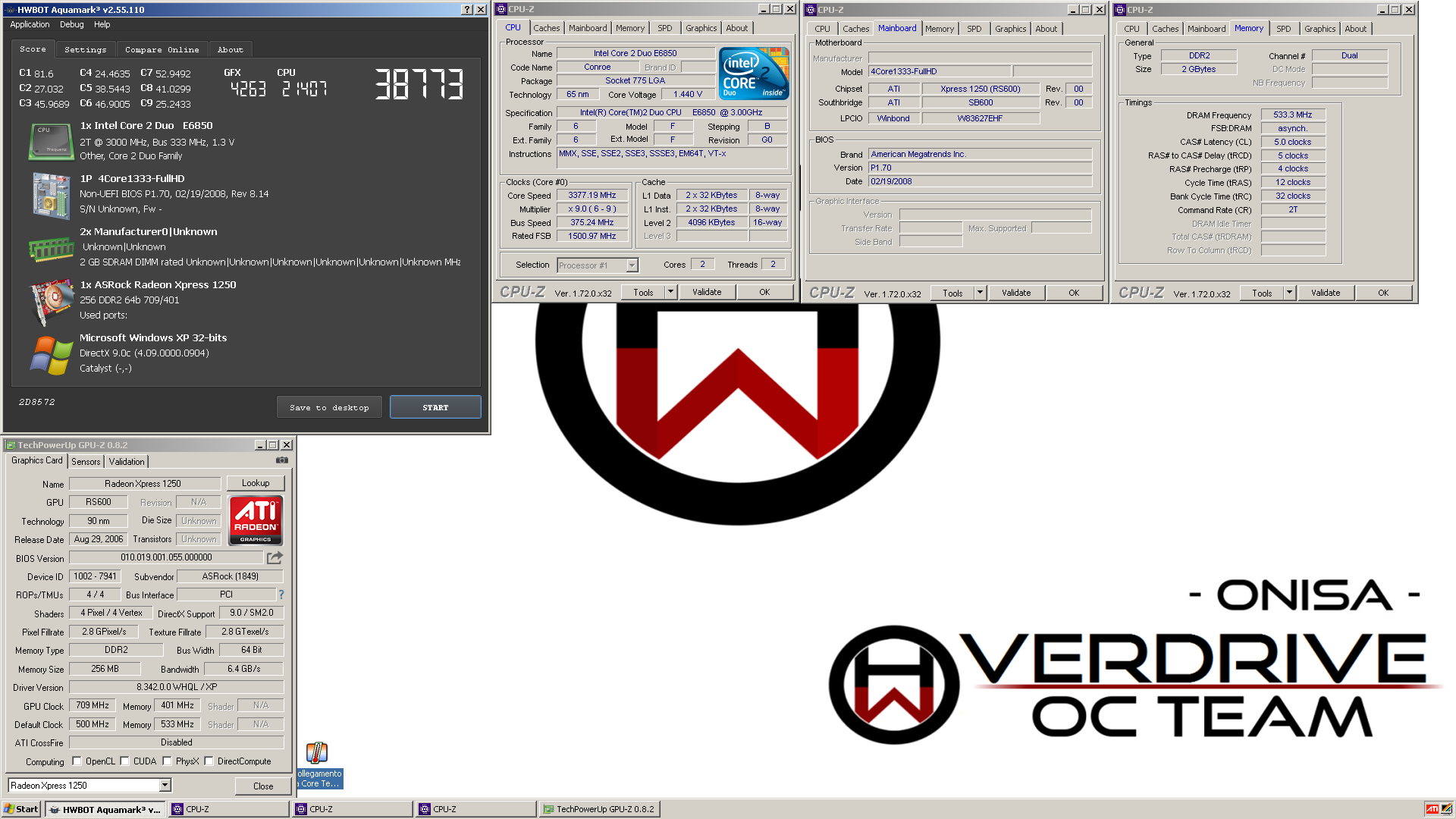Switch to About tab in Aquamark
1456x819 pixels.
coord(231,49)
